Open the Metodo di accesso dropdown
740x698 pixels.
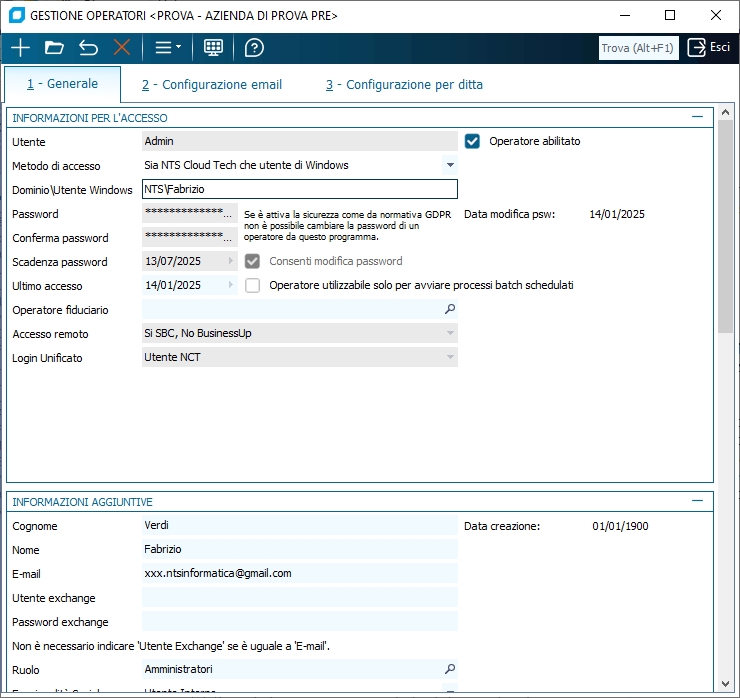(450, 165)
